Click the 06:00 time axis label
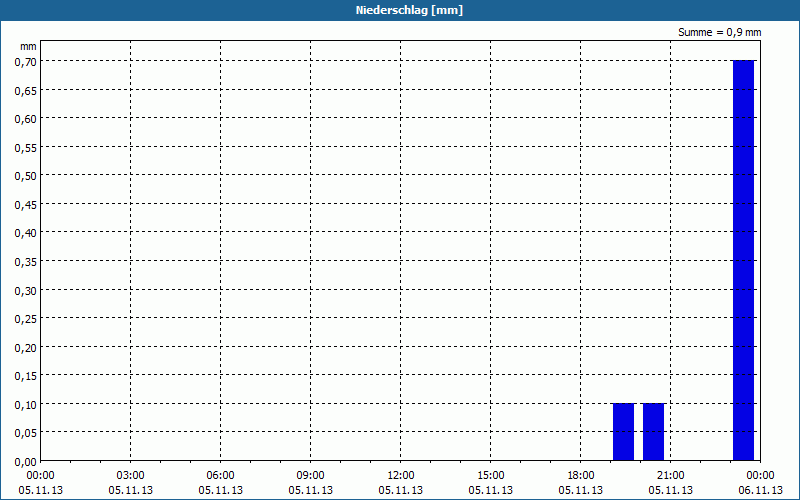This screenshot has width=800, height=500. pyautogui.click(x=220, y=475)
